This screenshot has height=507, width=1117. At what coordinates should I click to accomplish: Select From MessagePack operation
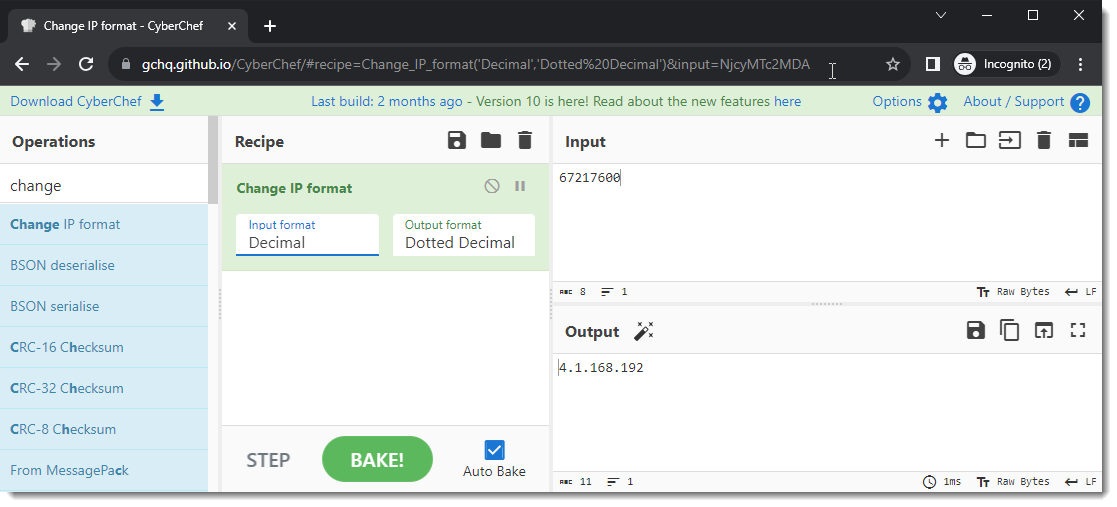pyautogui.click(x=104, y=470)
